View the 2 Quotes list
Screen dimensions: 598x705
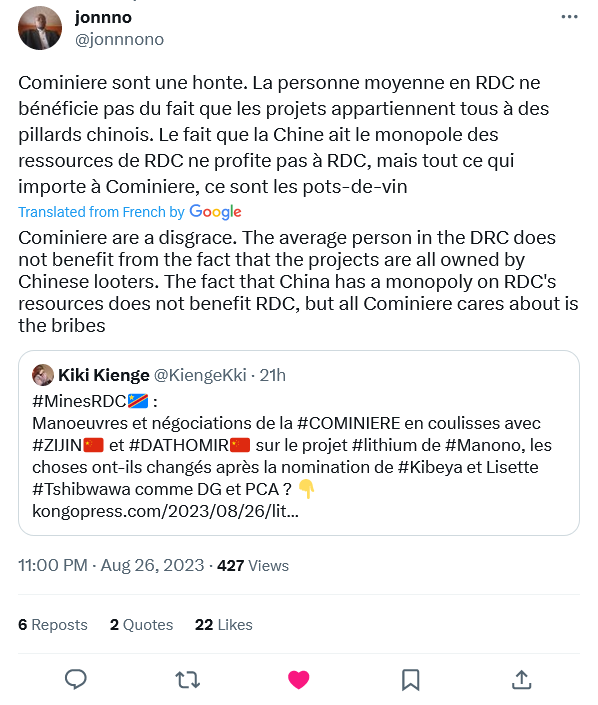click(141, 625)
